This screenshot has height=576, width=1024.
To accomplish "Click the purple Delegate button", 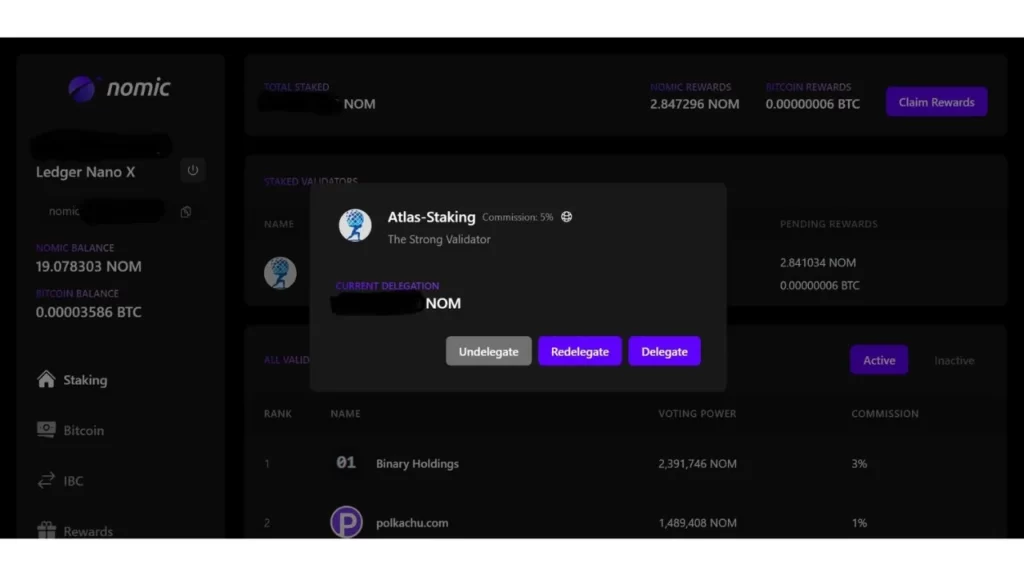I will pos(664,351).
